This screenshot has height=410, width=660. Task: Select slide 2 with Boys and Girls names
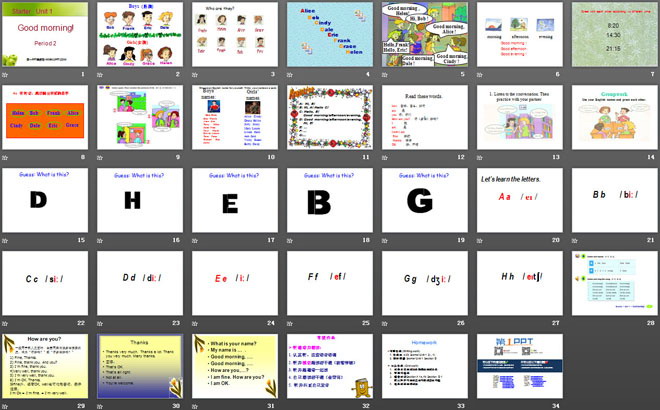point(140,35)
